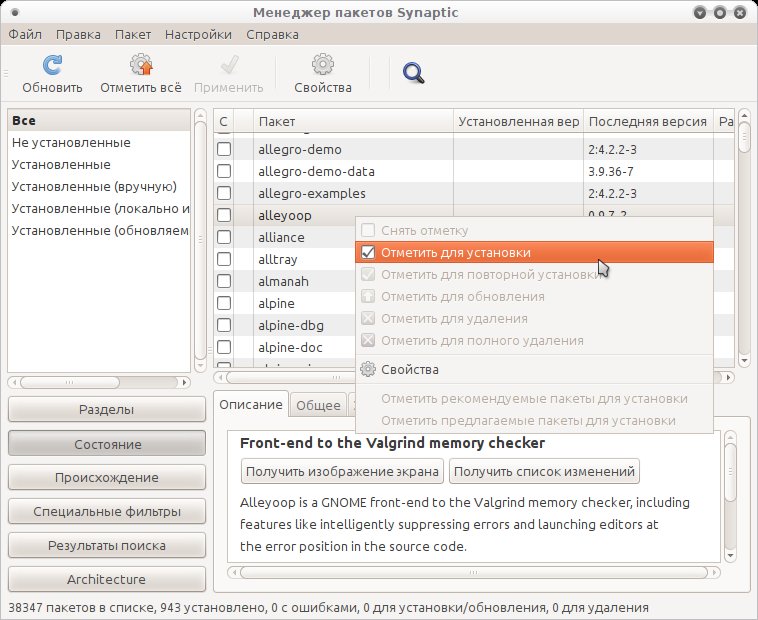Choose Свойства in the context menu
Screen dimensions: 758x620
pyautogui.click(x=534, y=370)
